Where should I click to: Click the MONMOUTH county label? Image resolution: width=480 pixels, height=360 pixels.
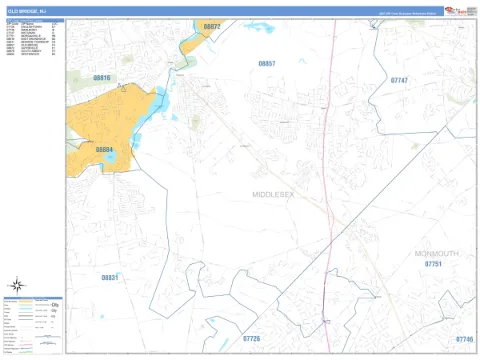point(436,254)
